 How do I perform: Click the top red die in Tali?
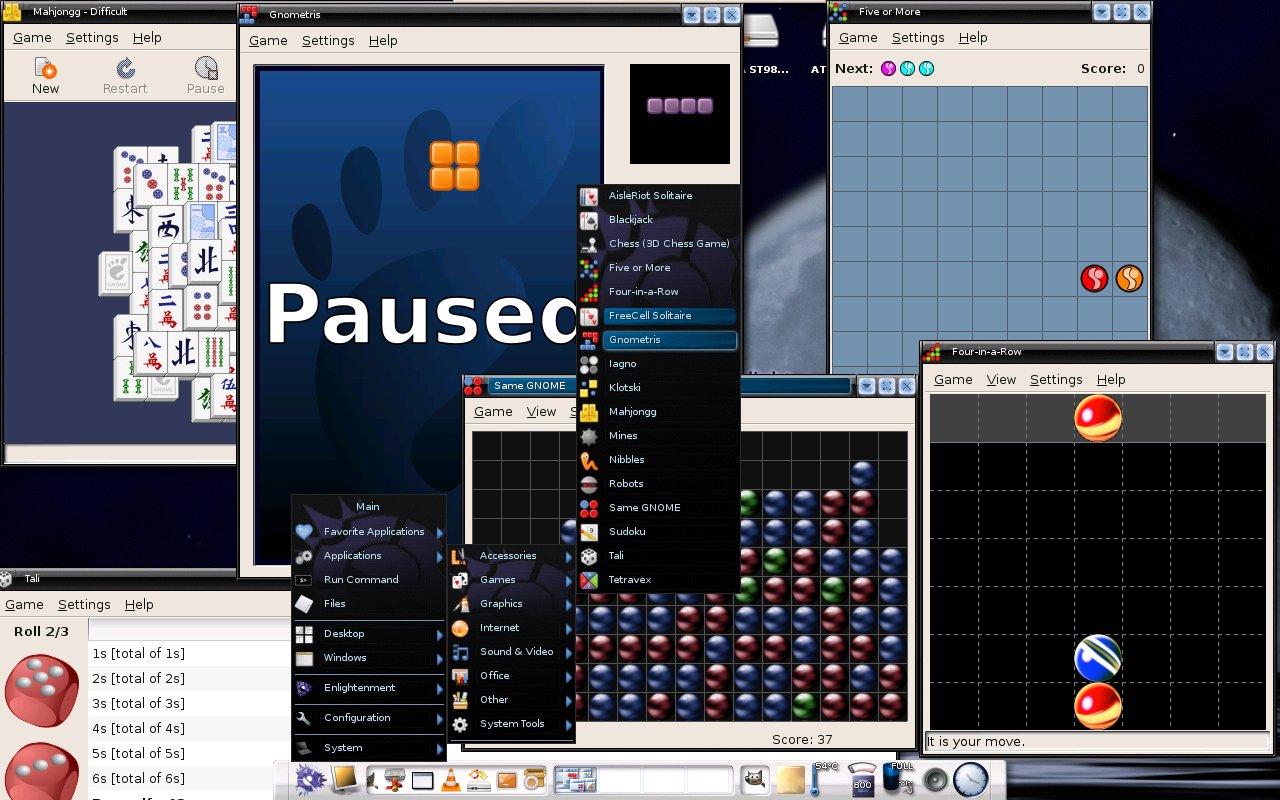coord(42,690)
